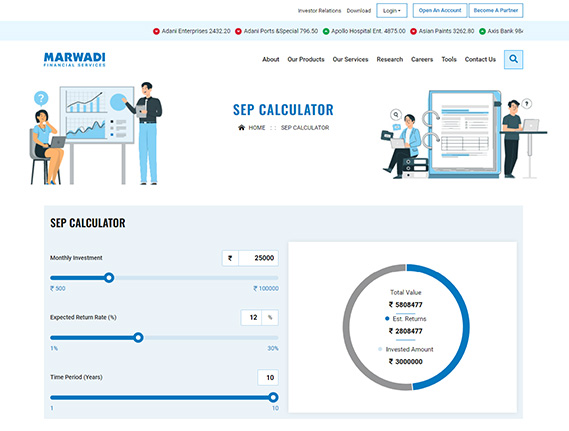Open the Tools menu item
This screenshot has height=431, width=569.
pos(449,59)
